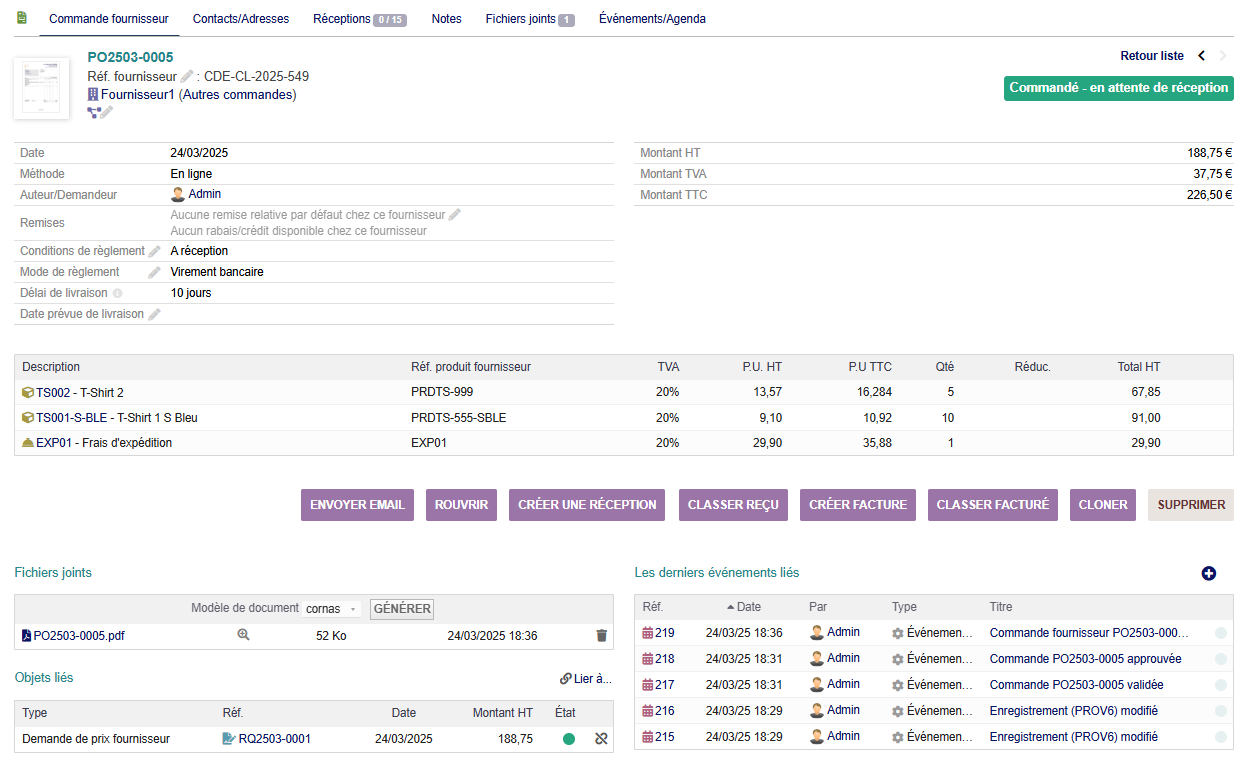Open the Fichiers joints tab
The height and width of the screenshot is (768, 1248).
pyautogui.click(x=529, y=19)
